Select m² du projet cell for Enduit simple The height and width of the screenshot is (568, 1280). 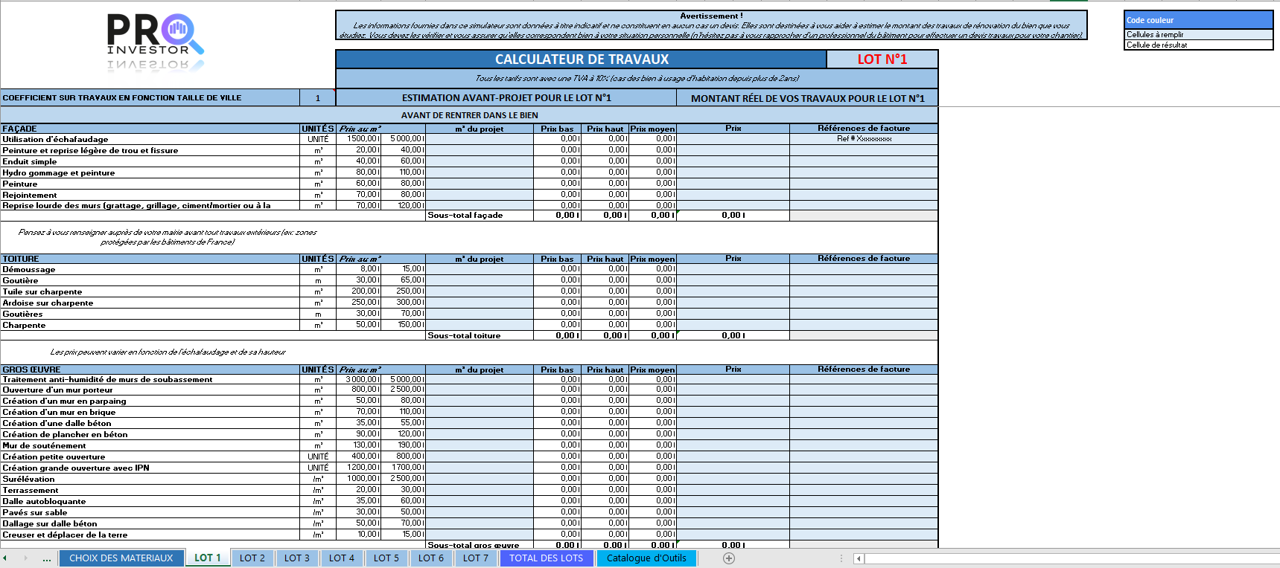pyautogui.click(x=479, y=161)
